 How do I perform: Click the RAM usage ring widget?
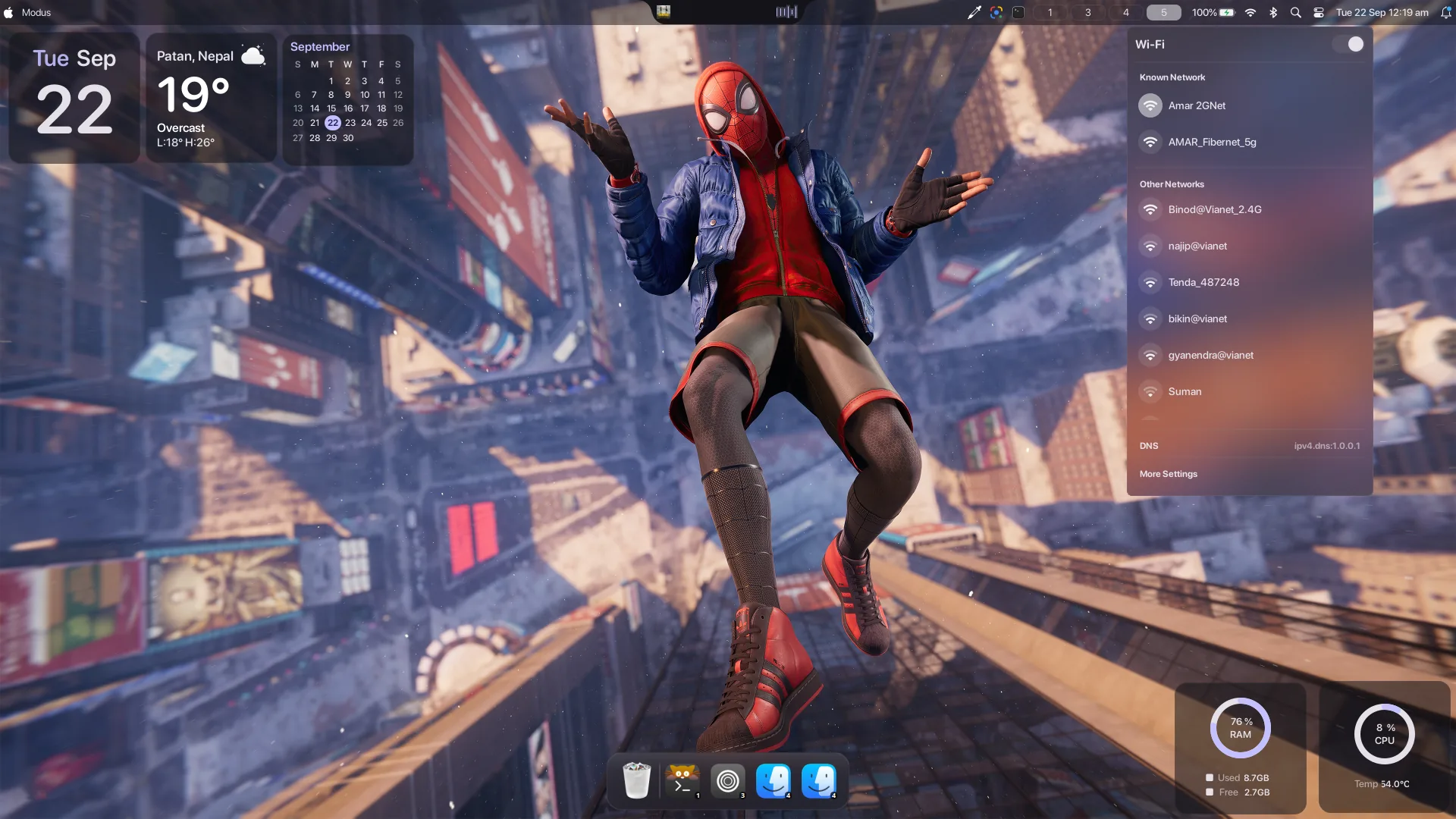[1241, 728]
